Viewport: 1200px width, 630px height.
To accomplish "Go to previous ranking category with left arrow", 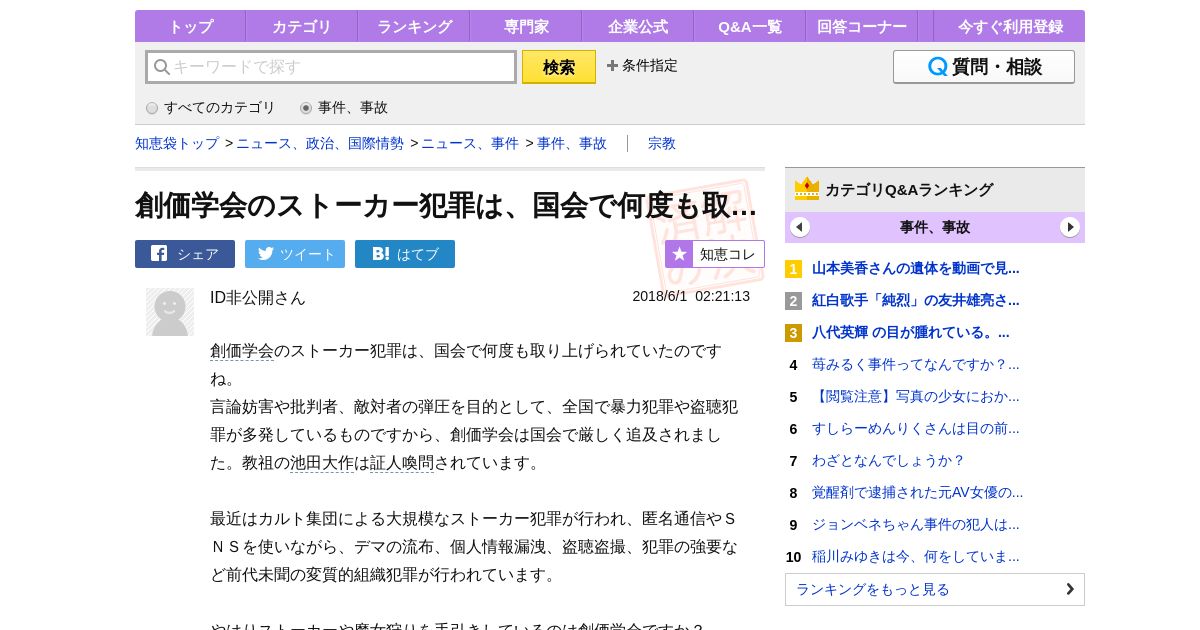I will 800,227.
